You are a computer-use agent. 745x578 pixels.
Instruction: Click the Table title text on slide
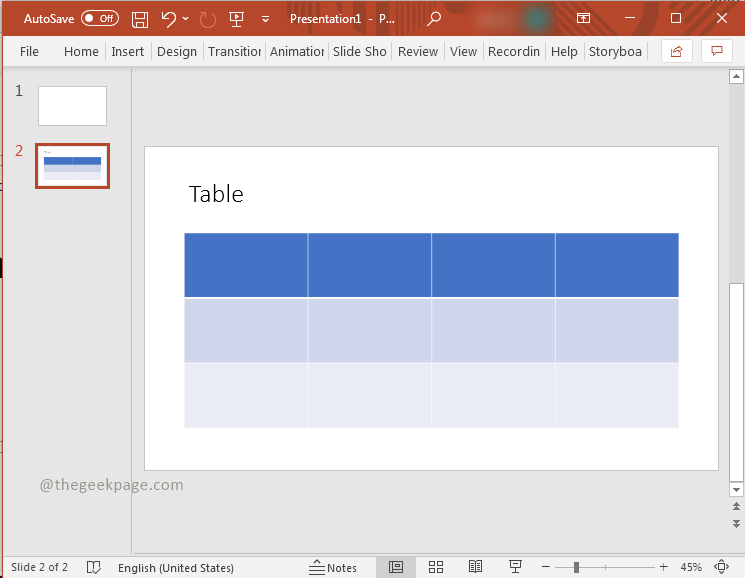pyautogui.click(x=216, y=194)
